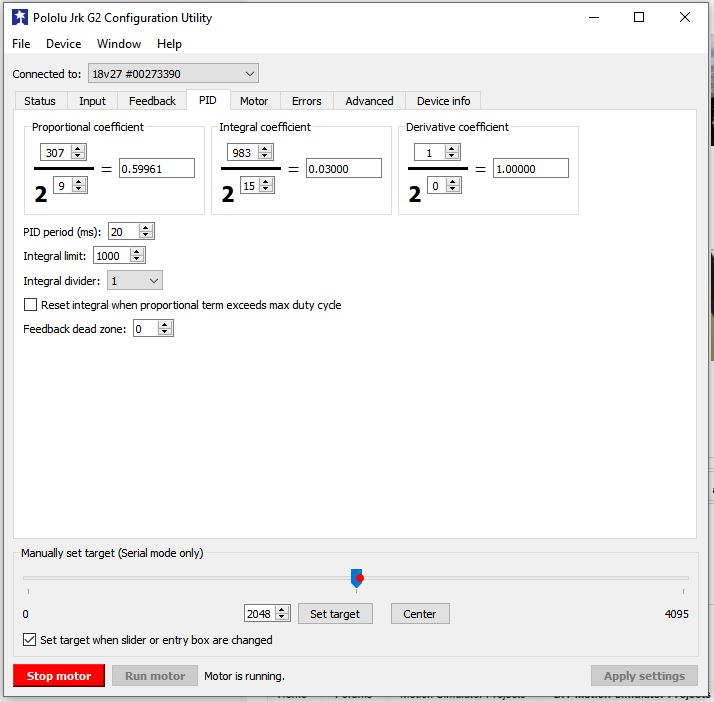Image resolution: width=714 pixels, height=702 pixels.
Task: Click the proportional multiplier field showing 307
Action: coord(56,153)
